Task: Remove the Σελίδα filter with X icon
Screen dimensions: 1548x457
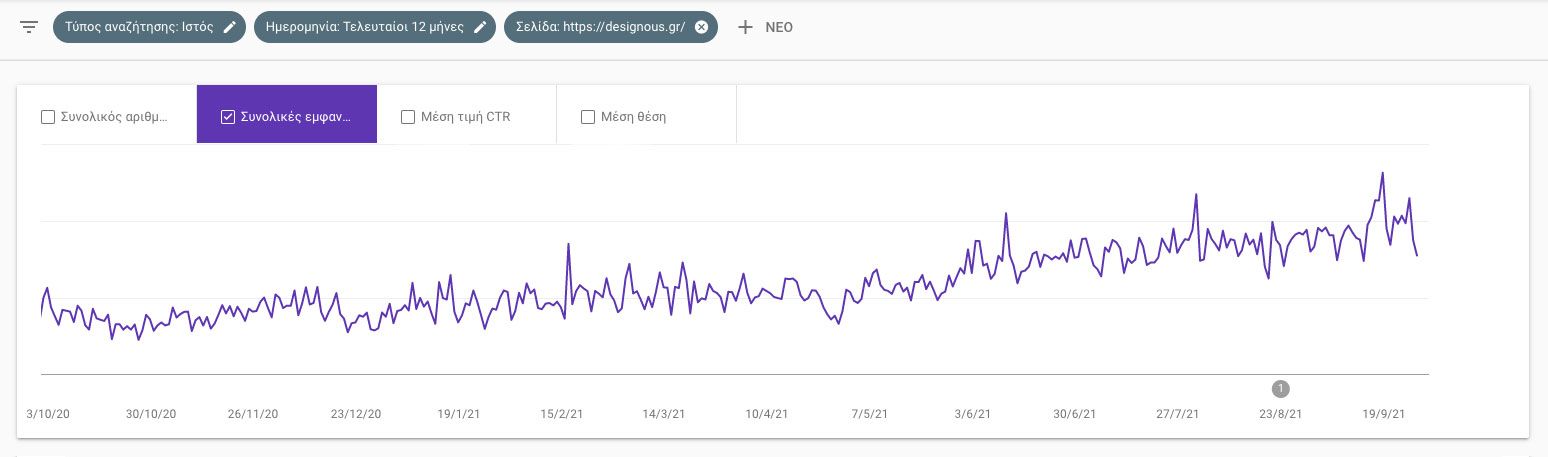Action: 701,27
